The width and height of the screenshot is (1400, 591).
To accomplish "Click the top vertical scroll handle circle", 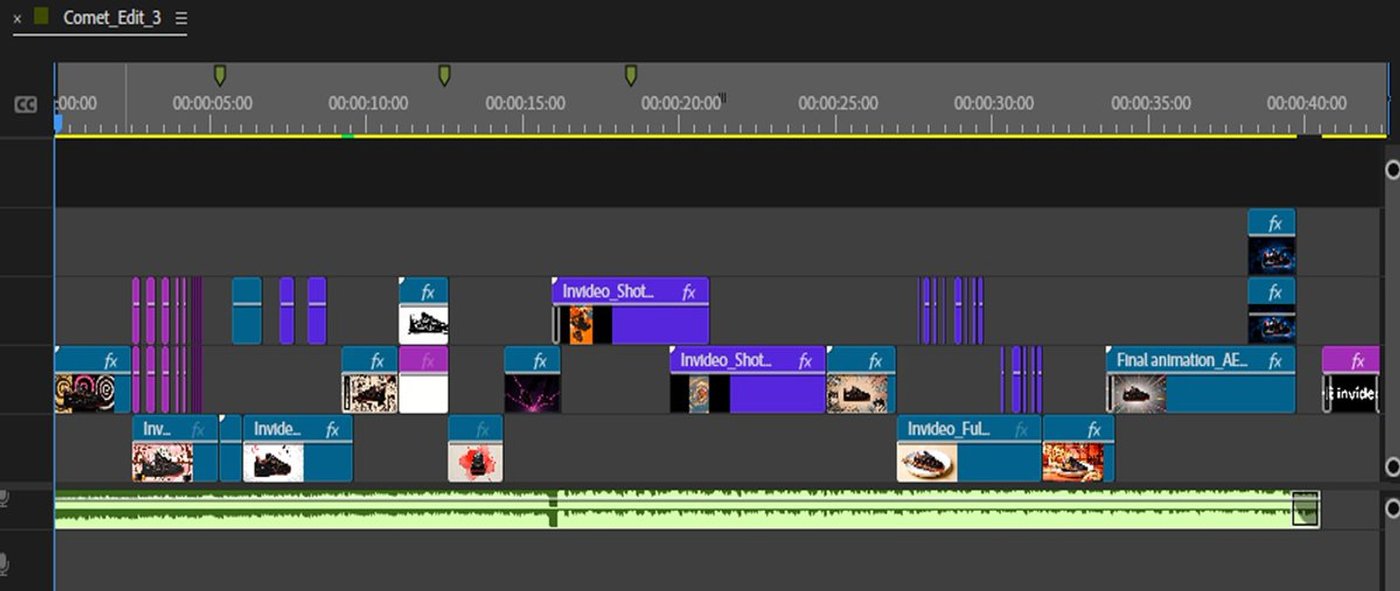I will (x=1392, y=170).
